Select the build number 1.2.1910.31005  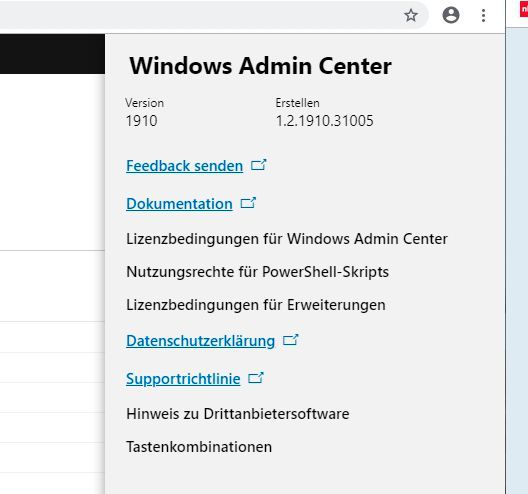[x=325, y=121]
